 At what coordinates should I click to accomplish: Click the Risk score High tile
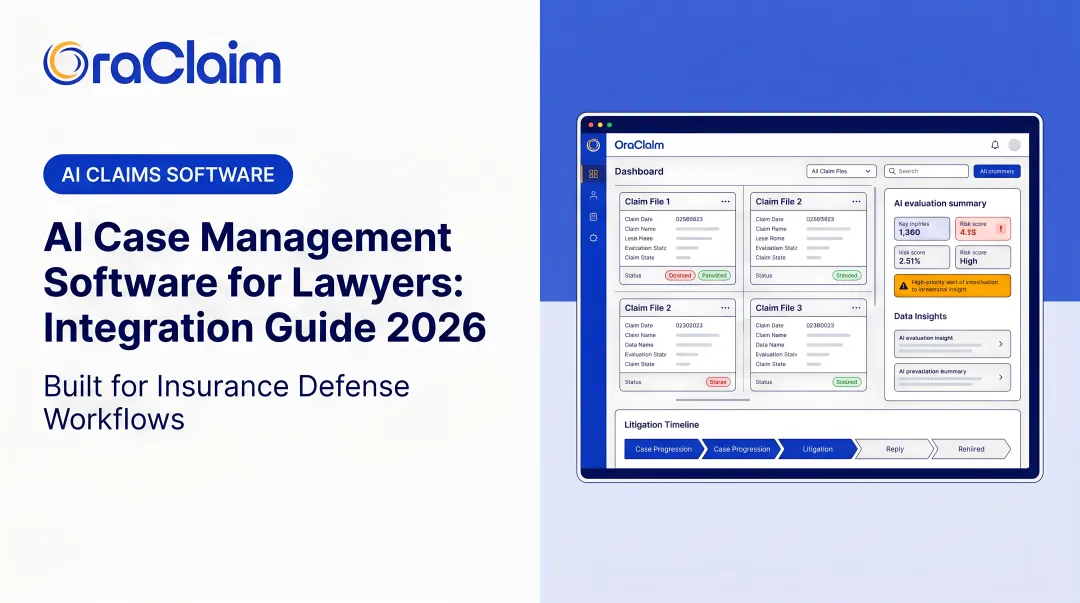click(983, 257)
